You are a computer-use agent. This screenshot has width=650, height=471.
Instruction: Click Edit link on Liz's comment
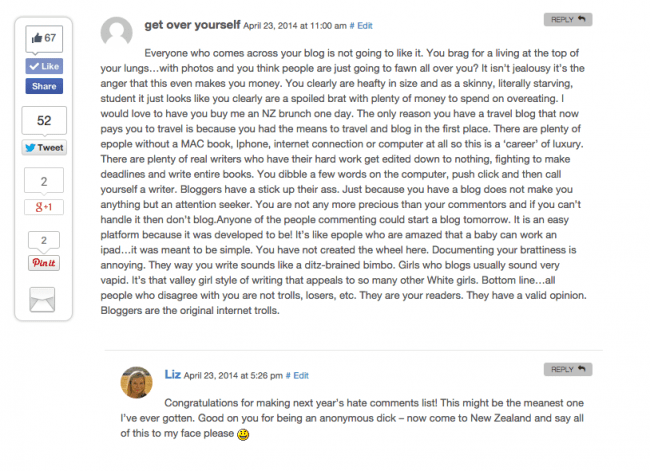point(298,375)
